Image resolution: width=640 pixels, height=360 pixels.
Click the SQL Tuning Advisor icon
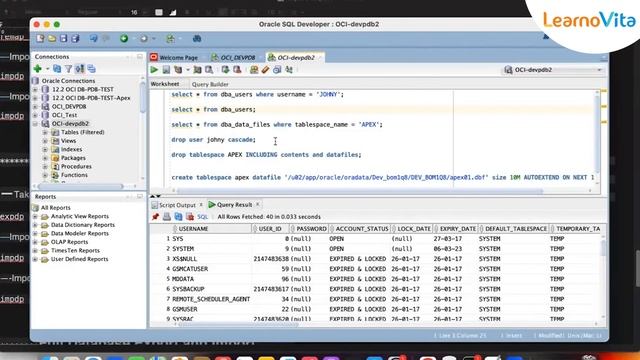(209, 70)
